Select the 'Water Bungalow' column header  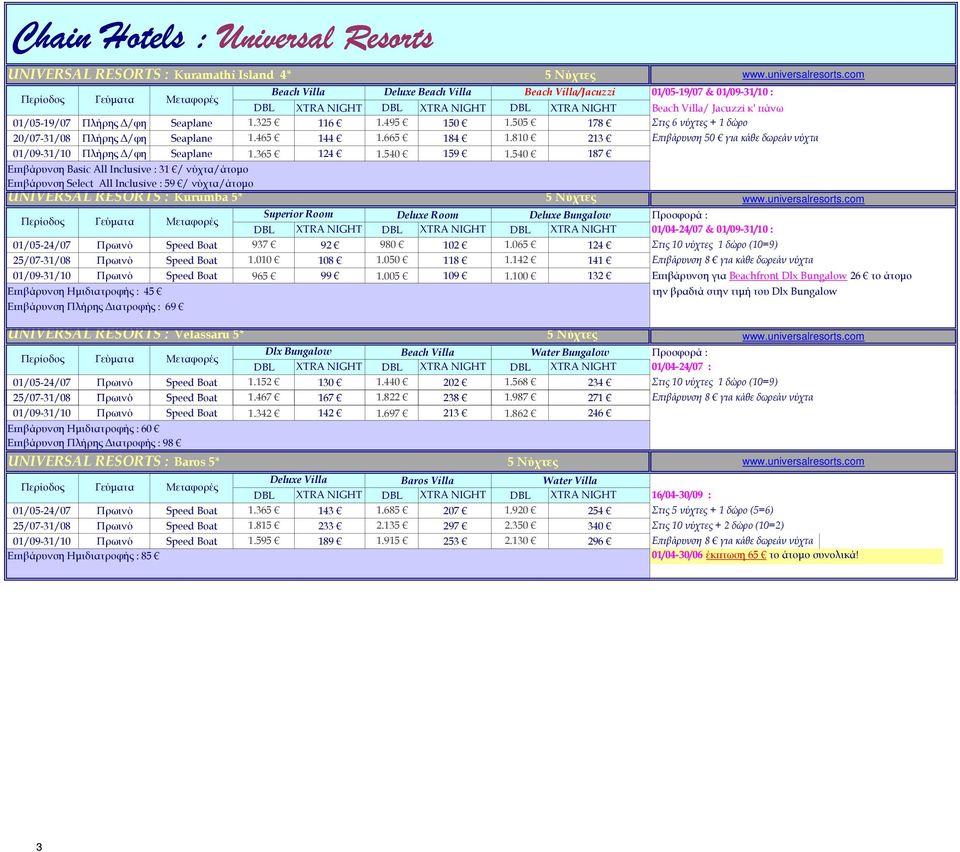[x=569, y=352]
